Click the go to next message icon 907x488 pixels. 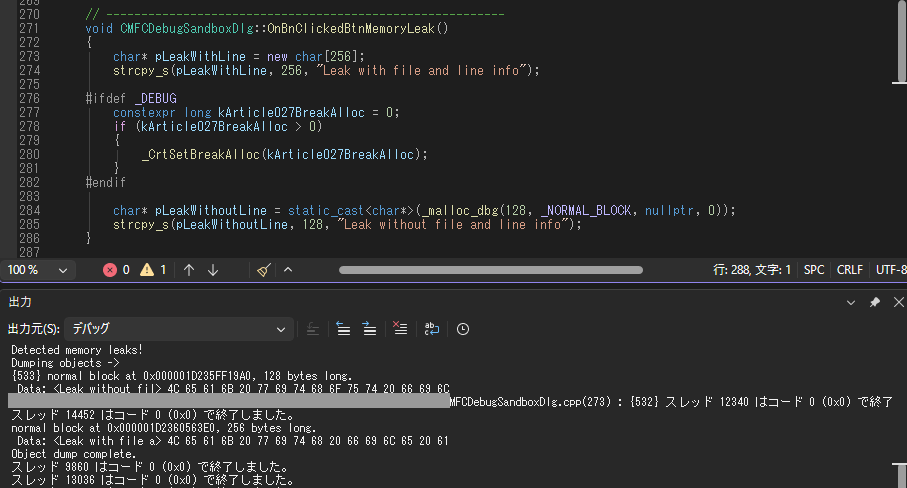point(369,329)
